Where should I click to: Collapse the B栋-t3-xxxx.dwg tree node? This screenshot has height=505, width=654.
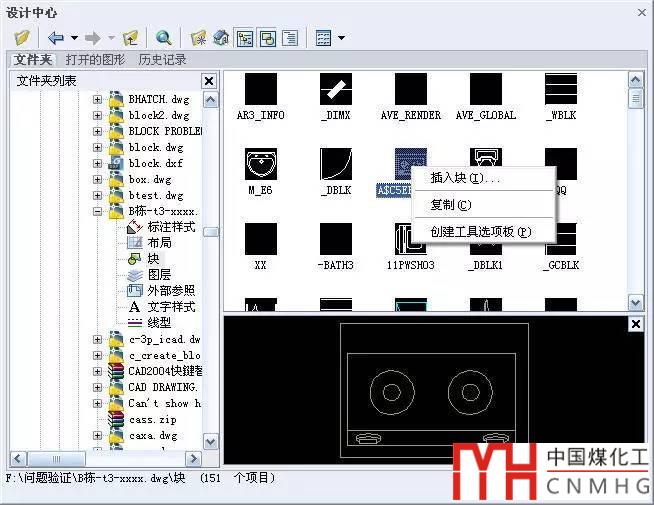point(98,212)
